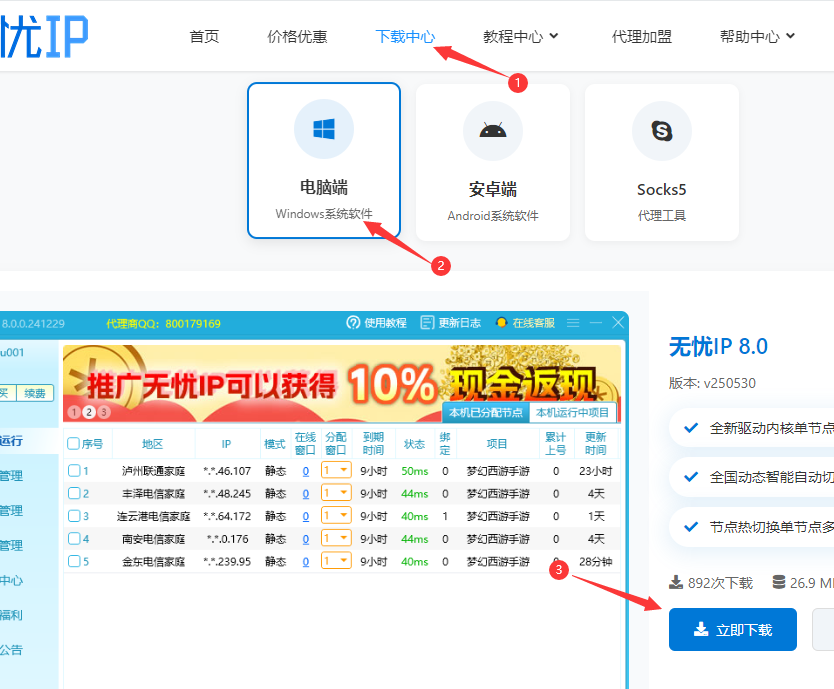Open online-window link 0 in 丰泽电信家庭 row
Screen dimensions: 834x689
click(x=306, y=494)
